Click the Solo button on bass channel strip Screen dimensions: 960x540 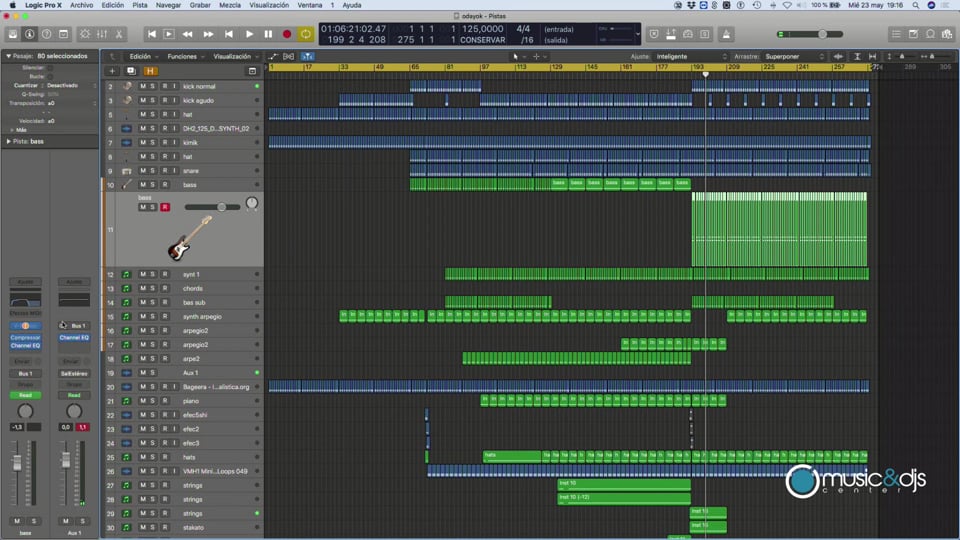(x=34, y=521)
